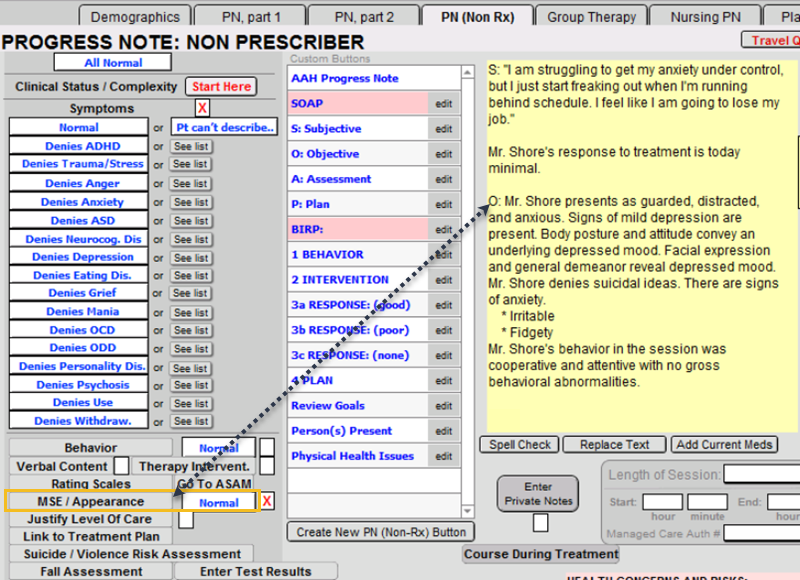
Task: Open the Nursing PN tab
Action: (705, 17)
